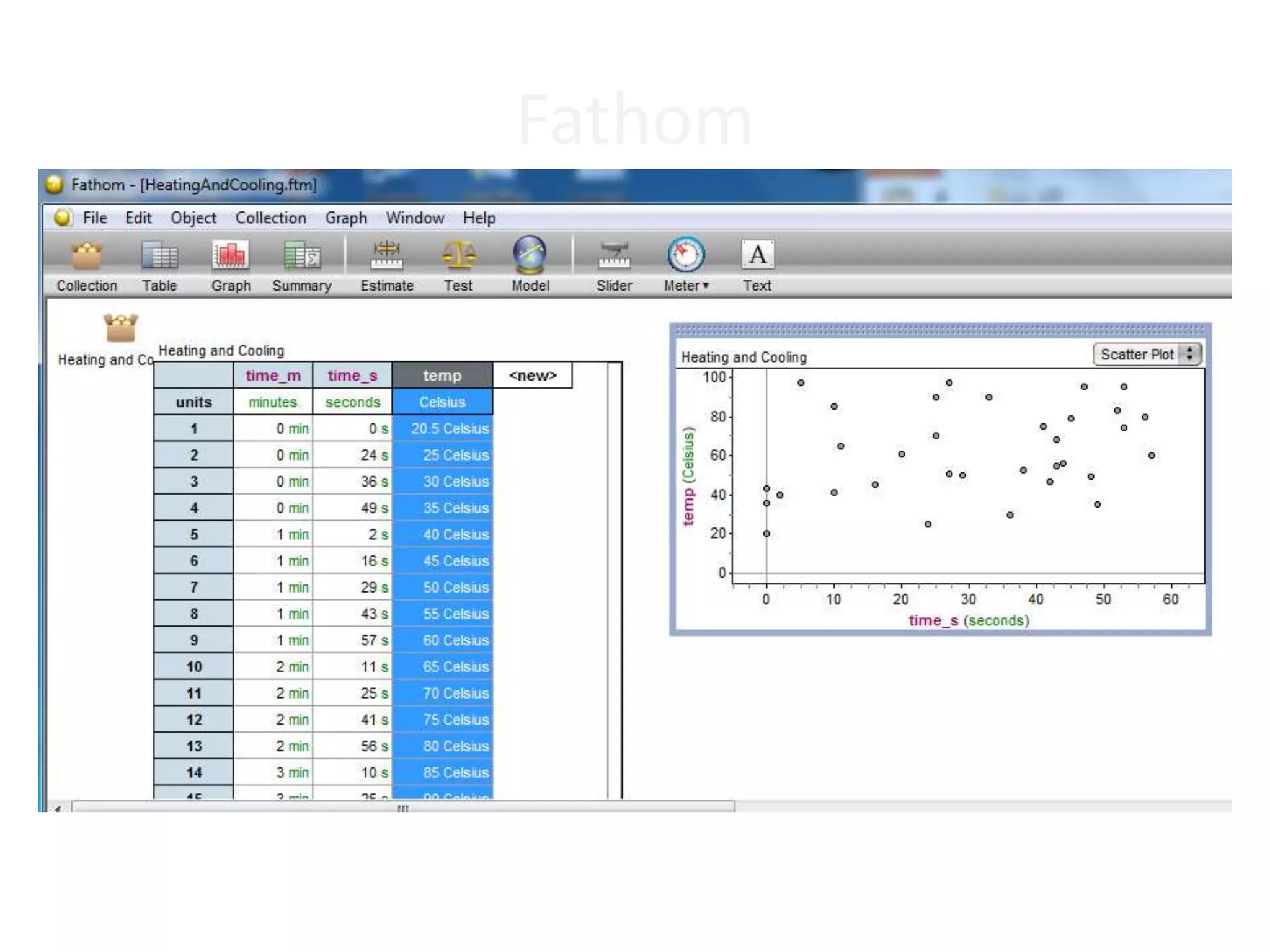The image size is (1270, 952).
Task: Open the Collection menu
Action: point(270,218)
